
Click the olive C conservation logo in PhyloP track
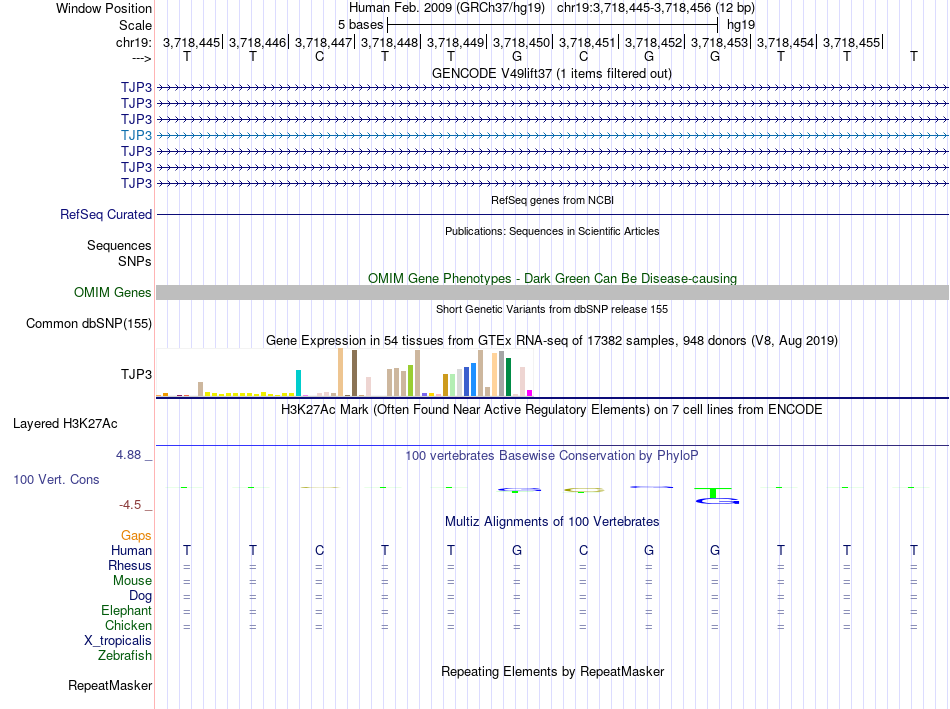[584, 490]
